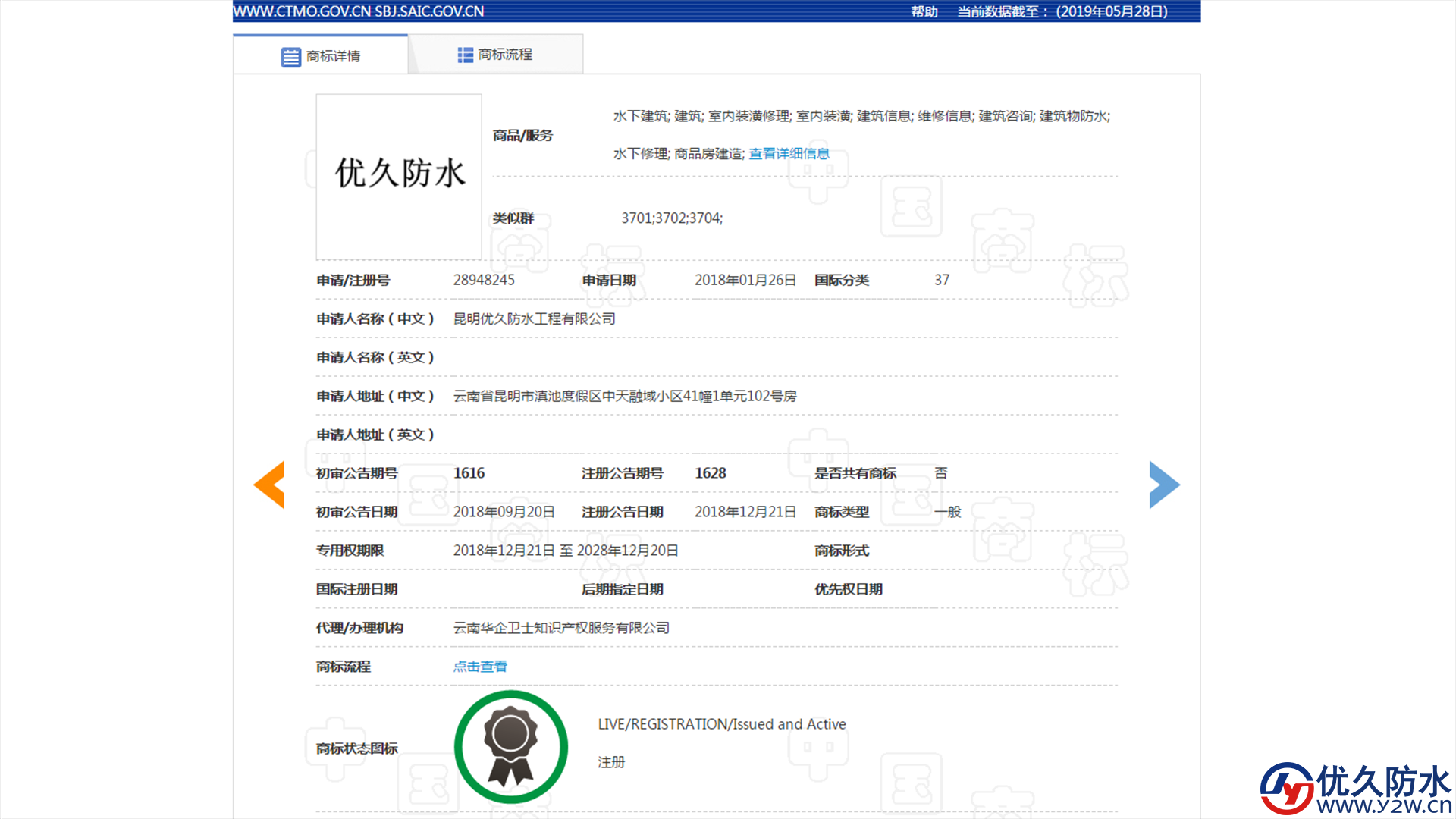Click the 优久防水 logo in the corner

tap(1356, 789)
